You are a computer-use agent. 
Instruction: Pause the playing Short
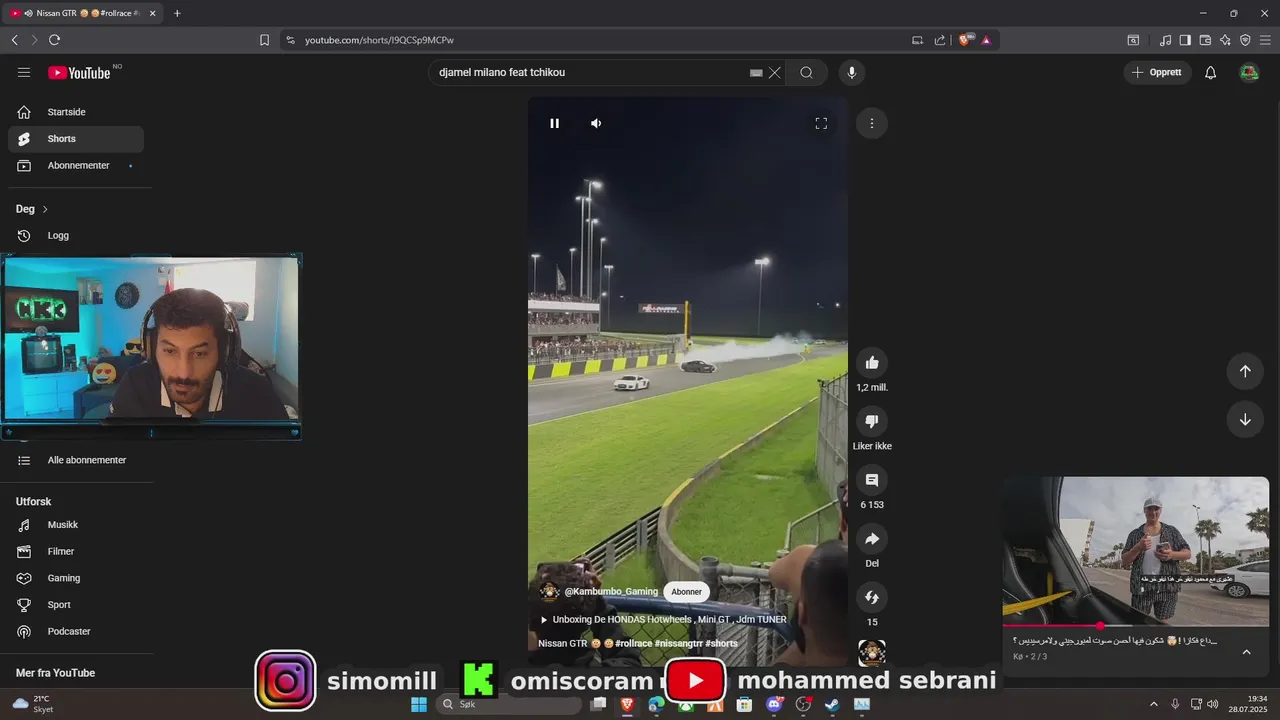pos(554,123)
